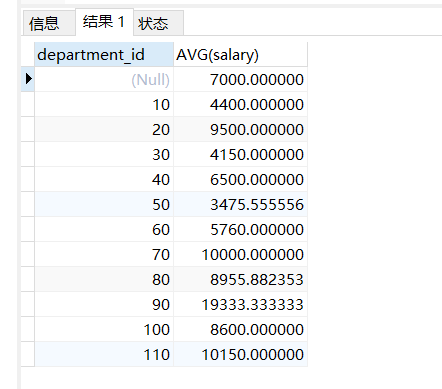
Task: Switch to the 信息 tab
Action: click(x=49, y=23)
